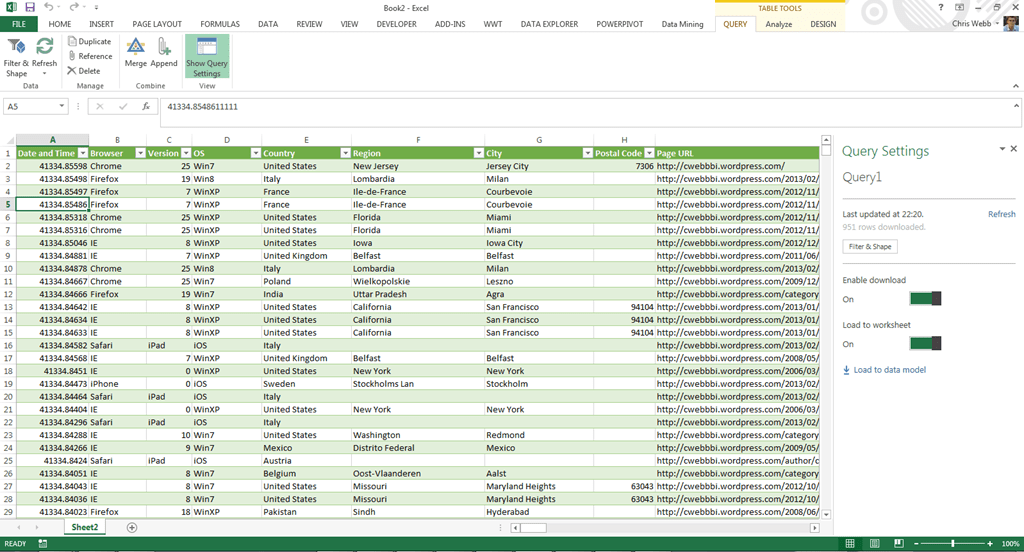
Task: Toggle the Show Query Settings button
Action: click(207, 57)
